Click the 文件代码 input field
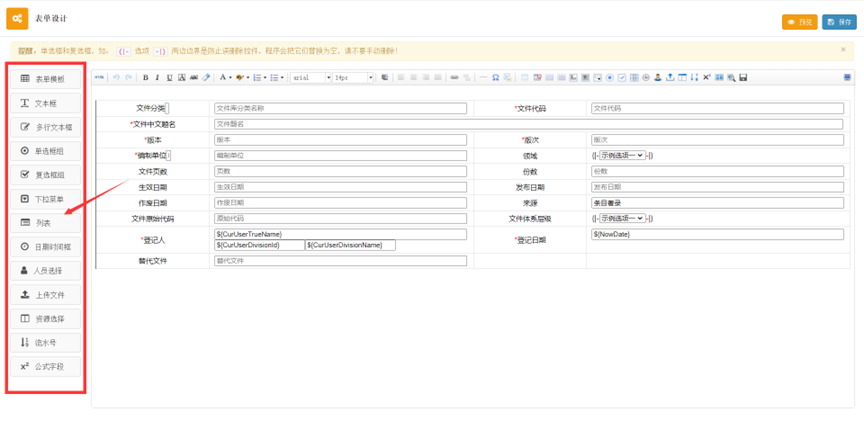Viewport: 864px width, 421px height. pyautogui.click(x=717, y=109)
